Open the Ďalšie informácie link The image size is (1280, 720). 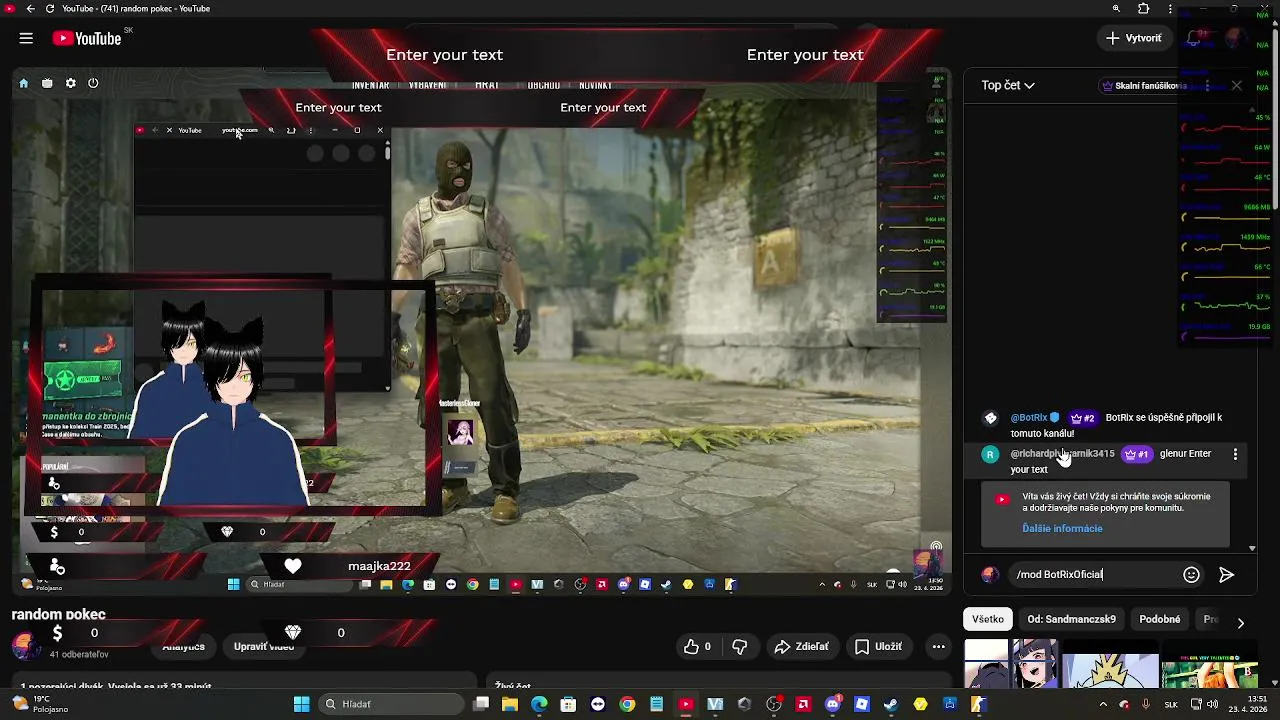[1062, 528]
